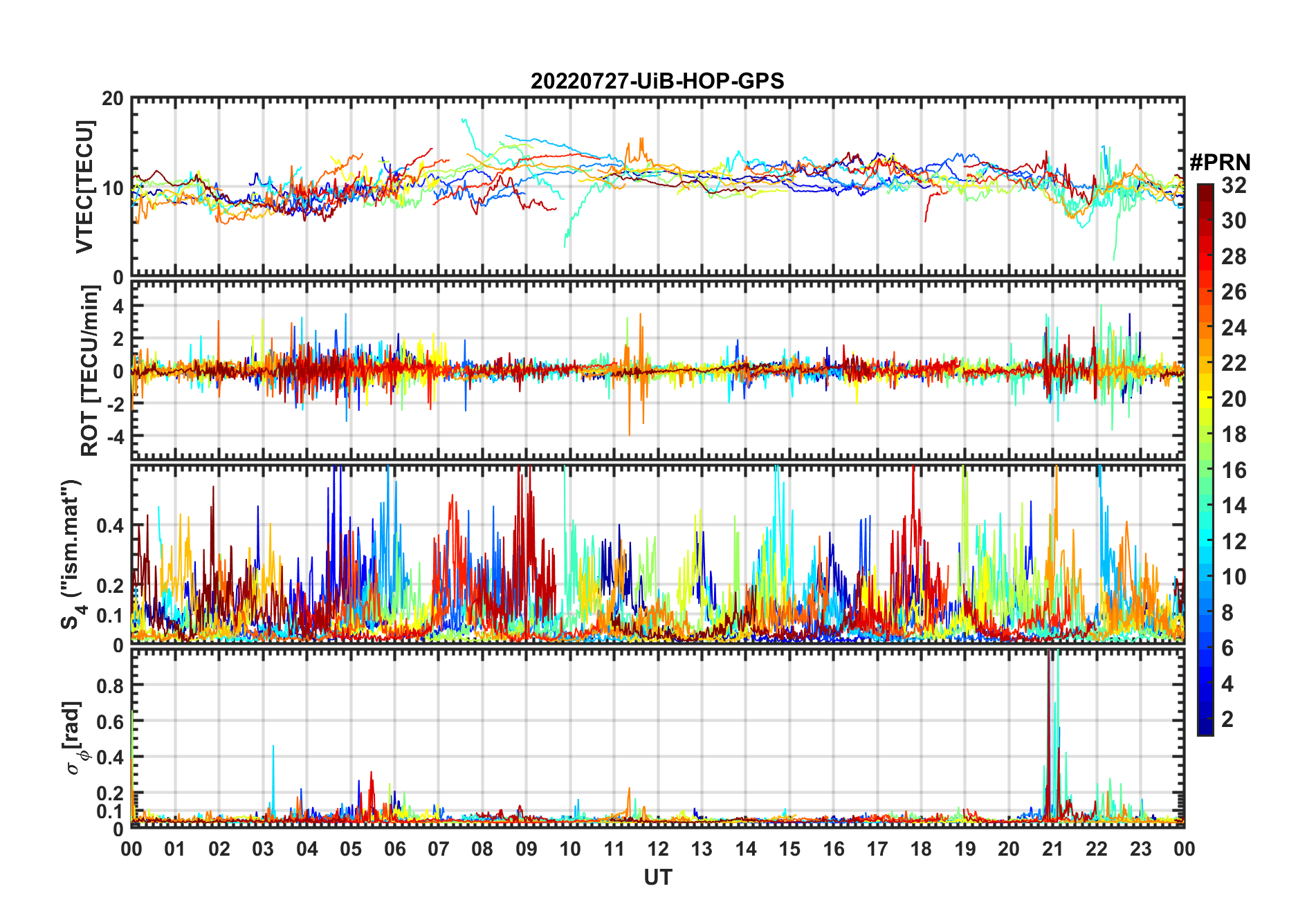
Task: Click the VTEC y-axis tick 10
Action: point(113,187)
